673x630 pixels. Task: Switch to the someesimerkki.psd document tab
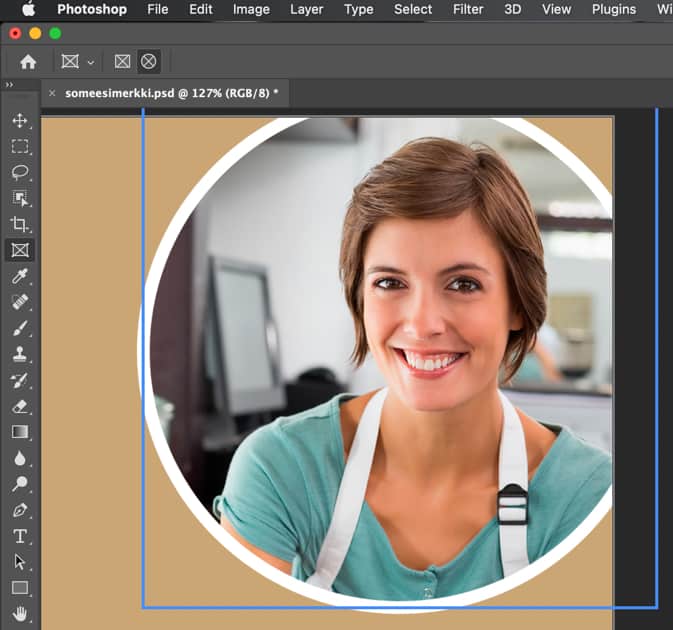(171, 93)
